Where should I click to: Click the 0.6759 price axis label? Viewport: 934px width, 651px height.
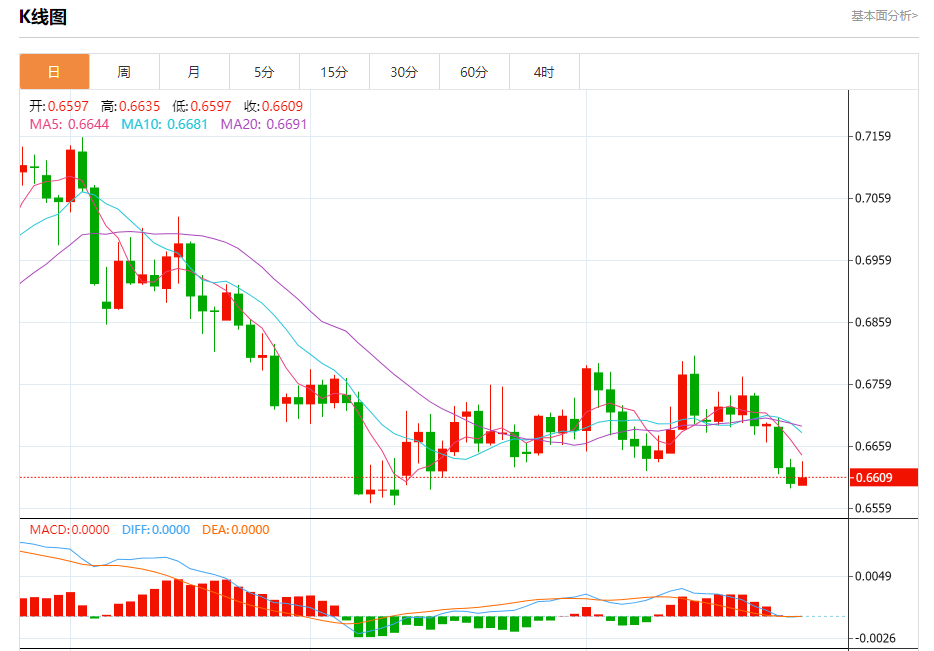point(873,384)
